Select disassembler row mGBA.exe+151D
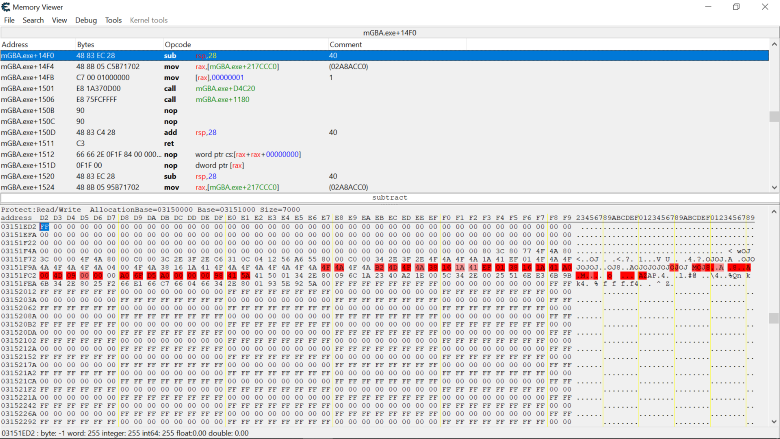This screenshot has height=439, width=780. [385, 165]
